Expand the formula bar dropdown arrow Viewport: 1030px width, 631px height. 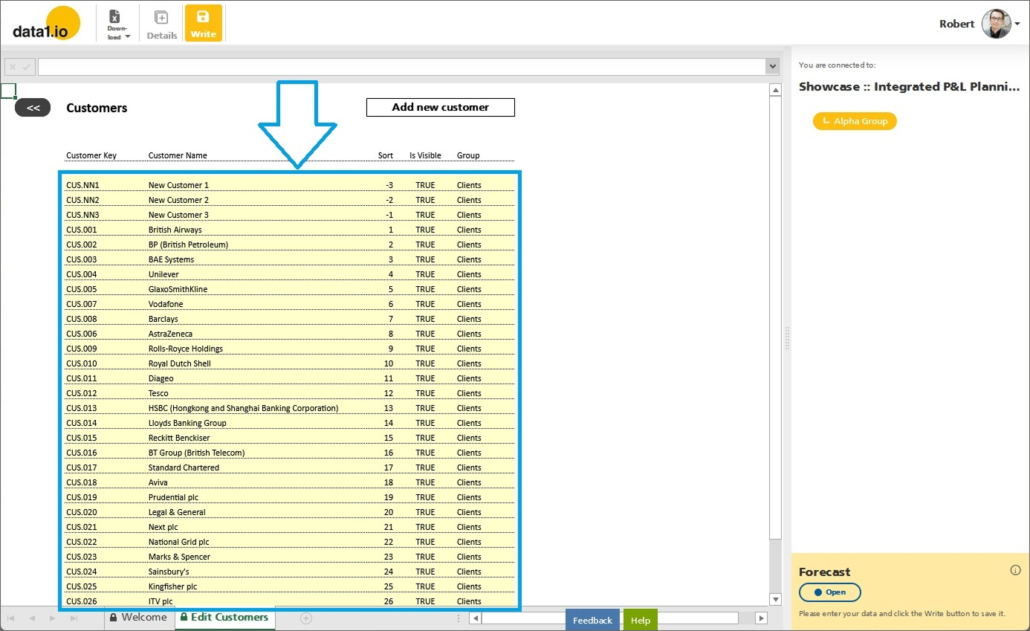click(x=772, y=67)
